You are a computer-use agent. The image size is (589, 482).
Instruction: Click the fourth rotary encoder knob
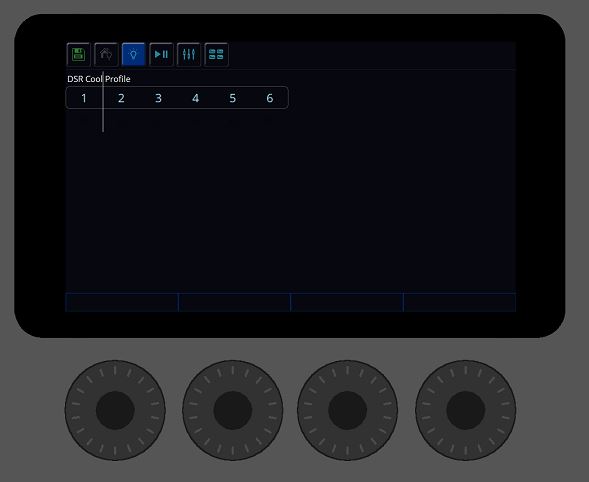tap(465, 410)
